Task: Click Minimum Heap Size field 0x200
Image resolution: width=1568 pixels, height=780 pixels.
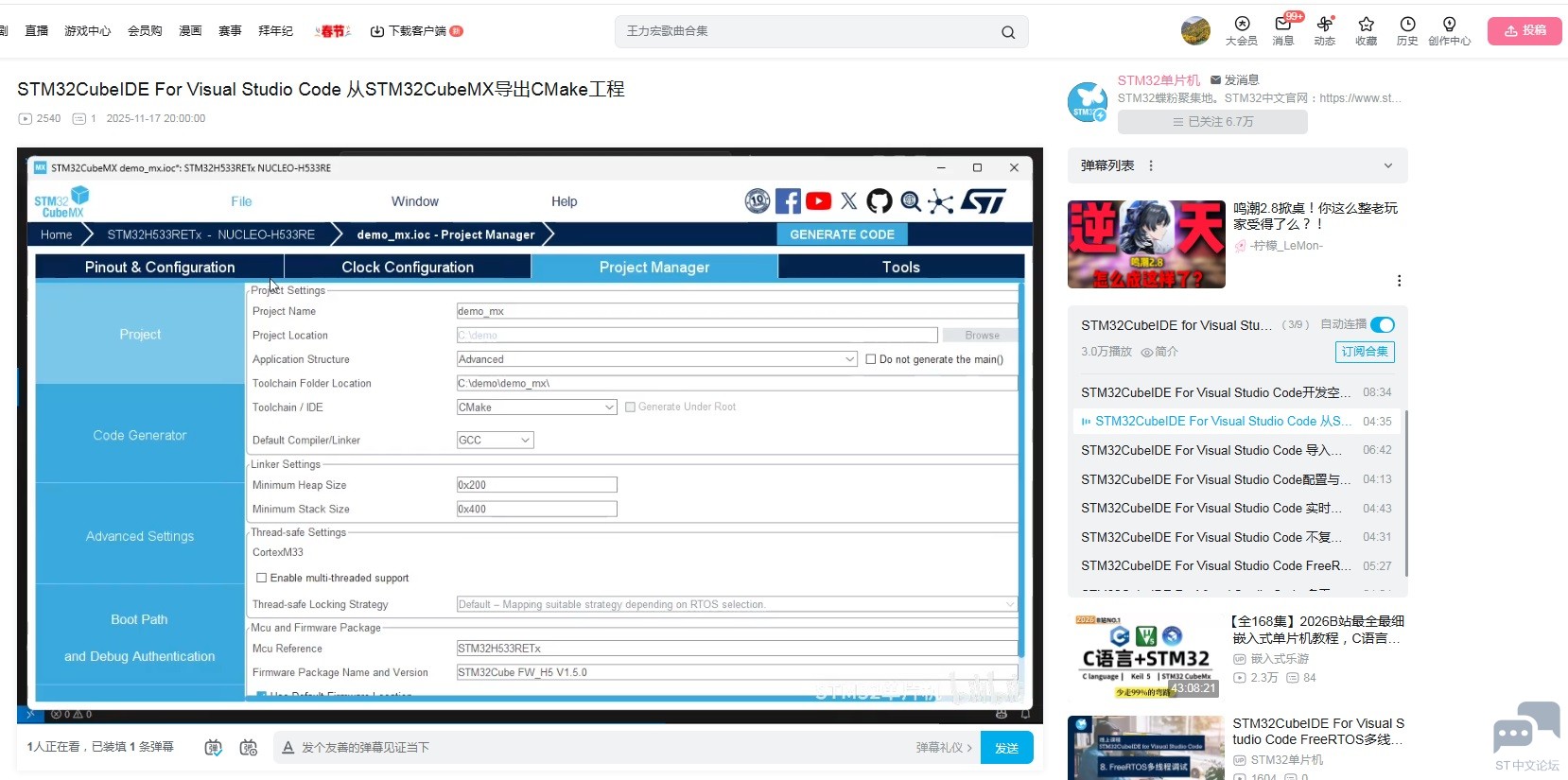Action: coord(536,485)
